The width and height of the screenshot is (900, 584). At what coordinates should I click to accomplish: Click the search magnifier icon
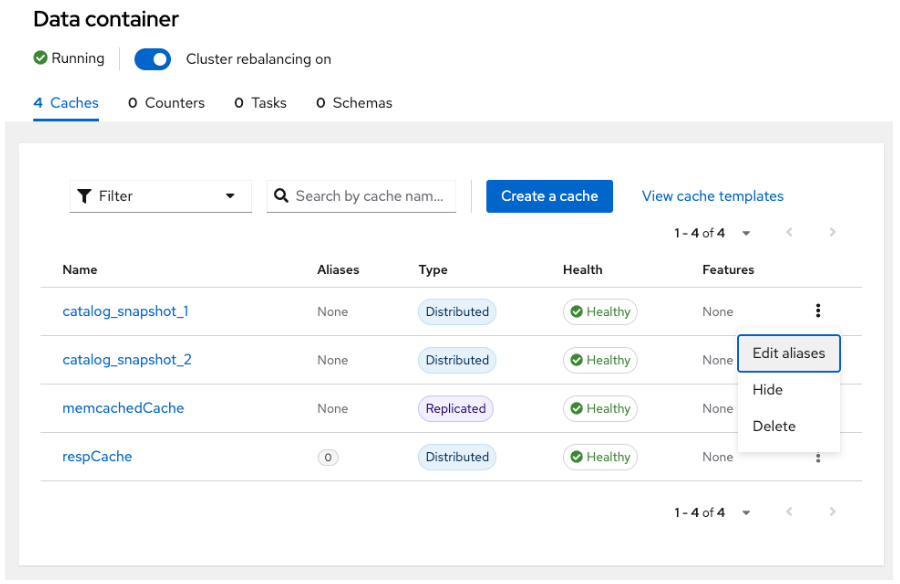(x=281, y=196)
